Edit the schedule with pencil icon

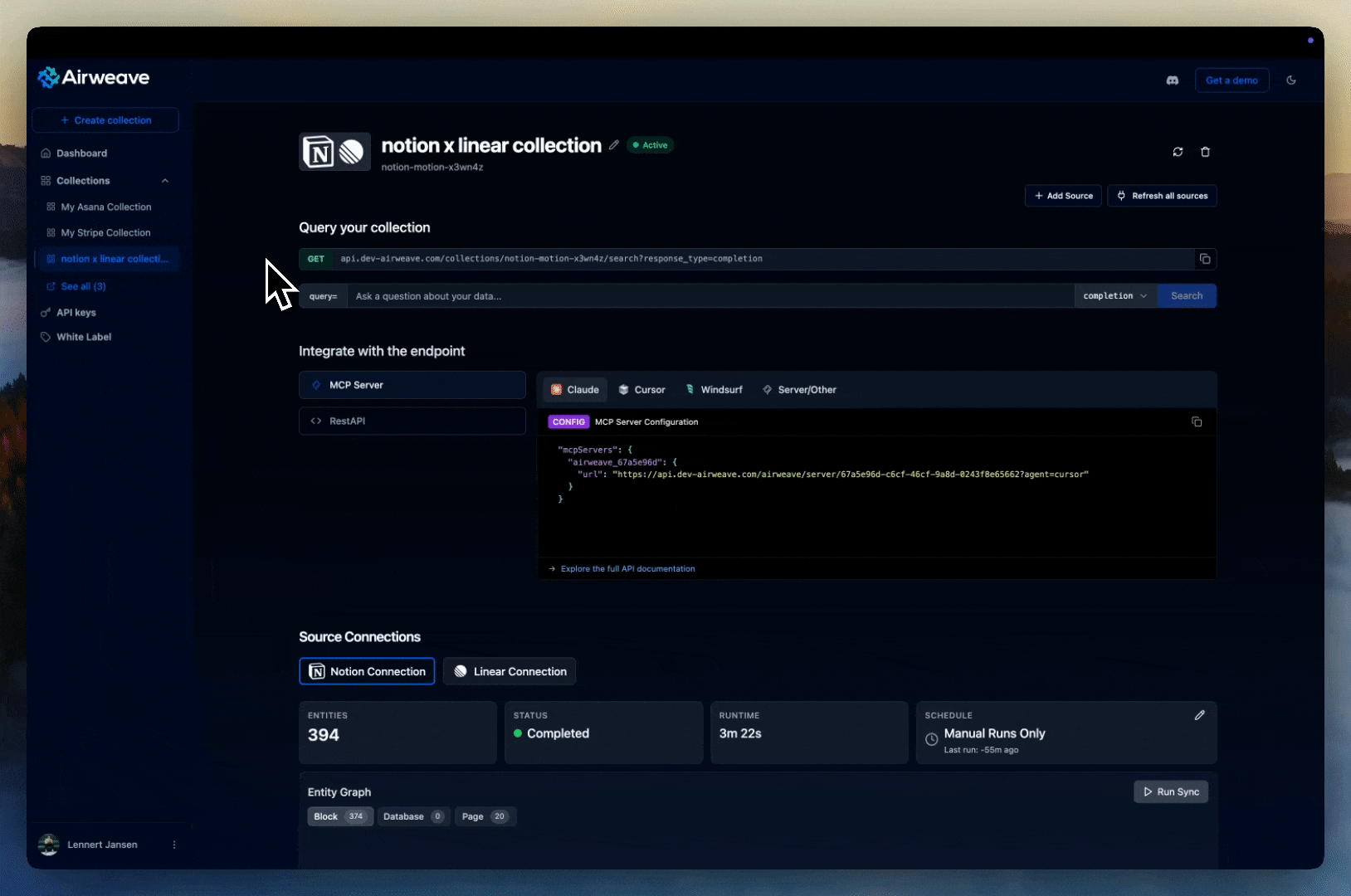1199,715
